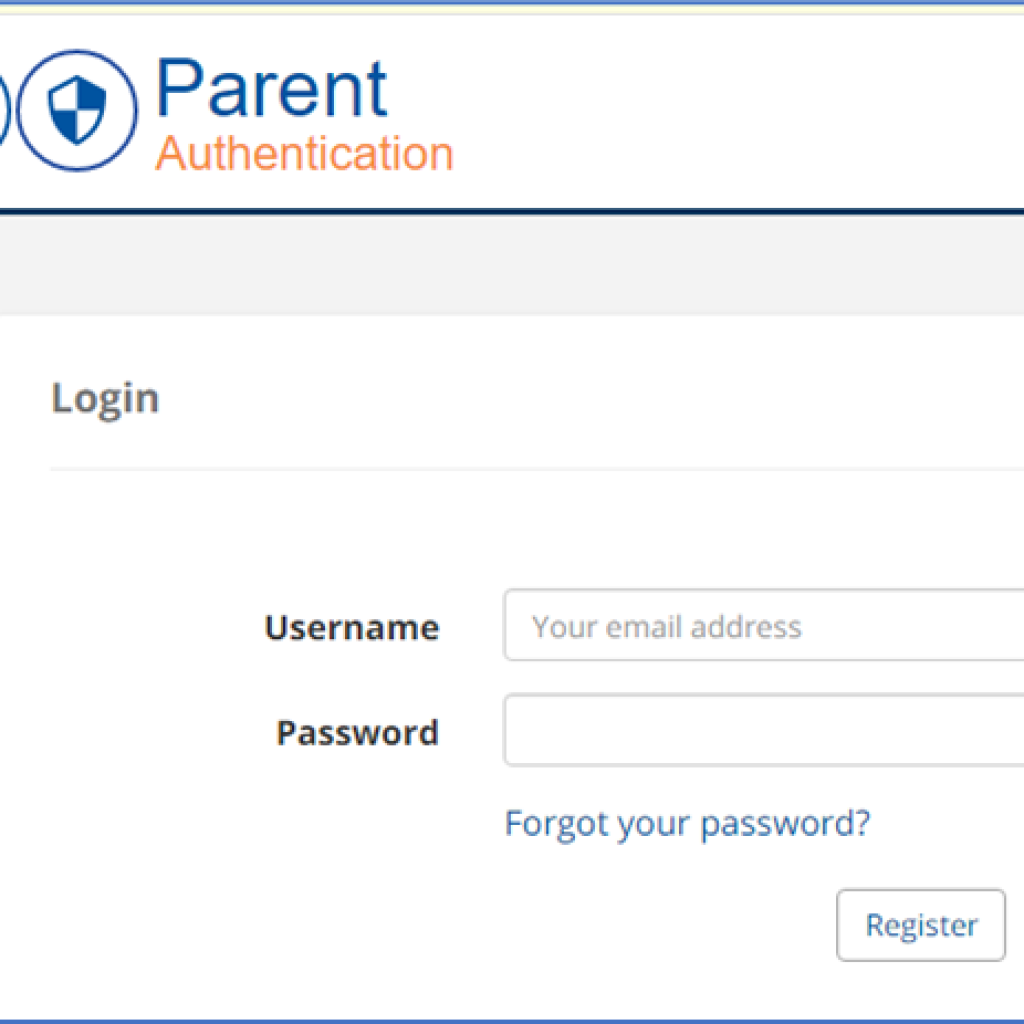1024x1024 pixels.
Task: Click the "Your email address" placeholder text
Action: [667, 627]
